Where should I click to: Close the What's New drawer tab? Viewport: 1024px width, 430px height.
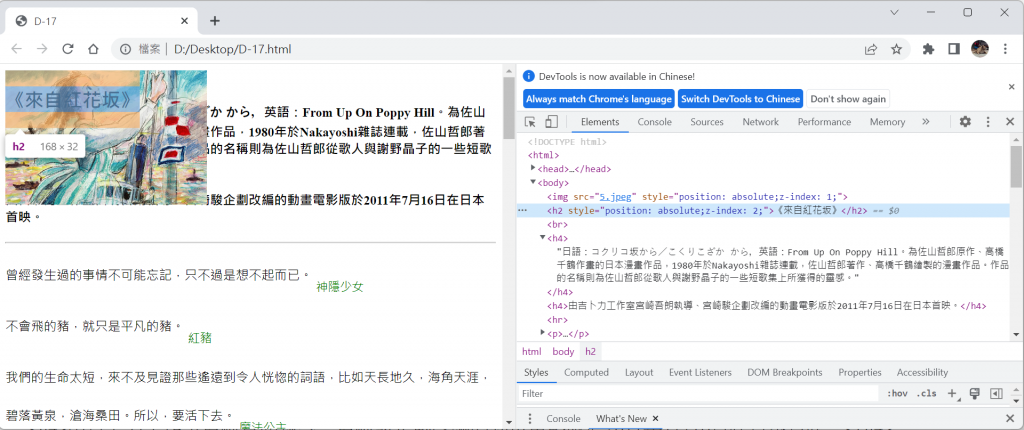point(656,418)
